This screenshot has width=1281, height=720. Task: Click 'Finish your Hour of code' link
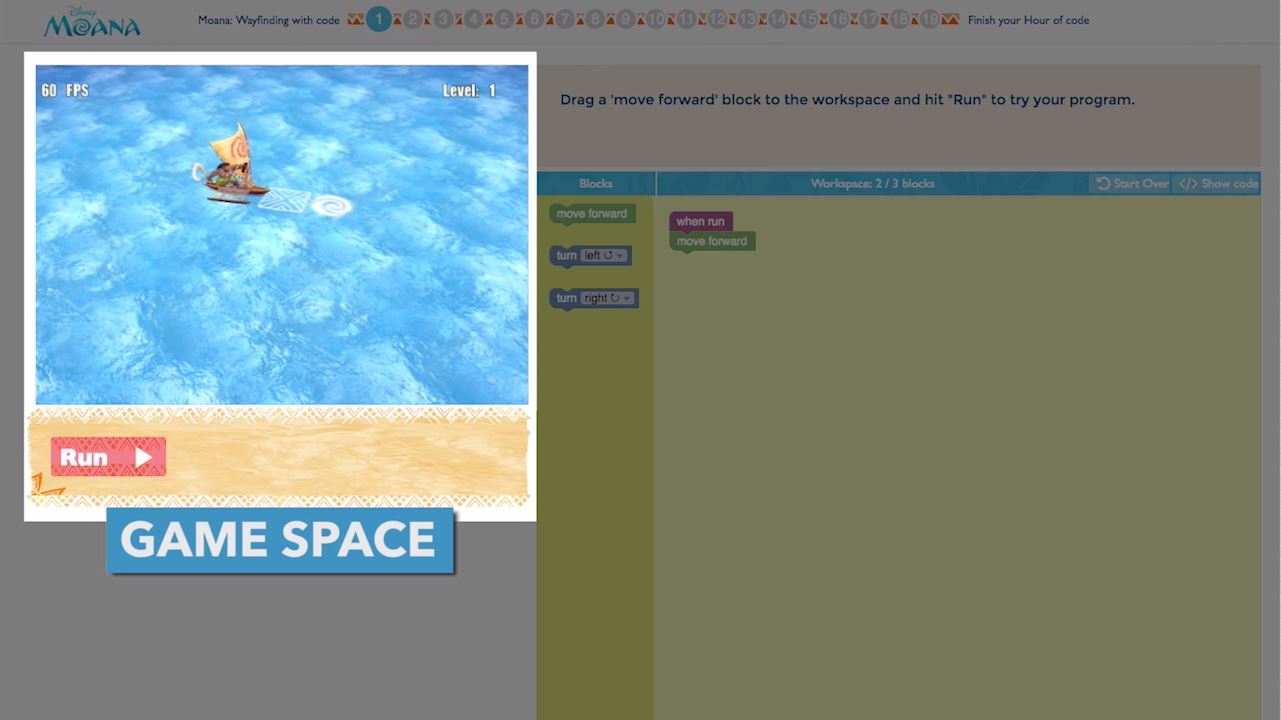click(1028, 20)
